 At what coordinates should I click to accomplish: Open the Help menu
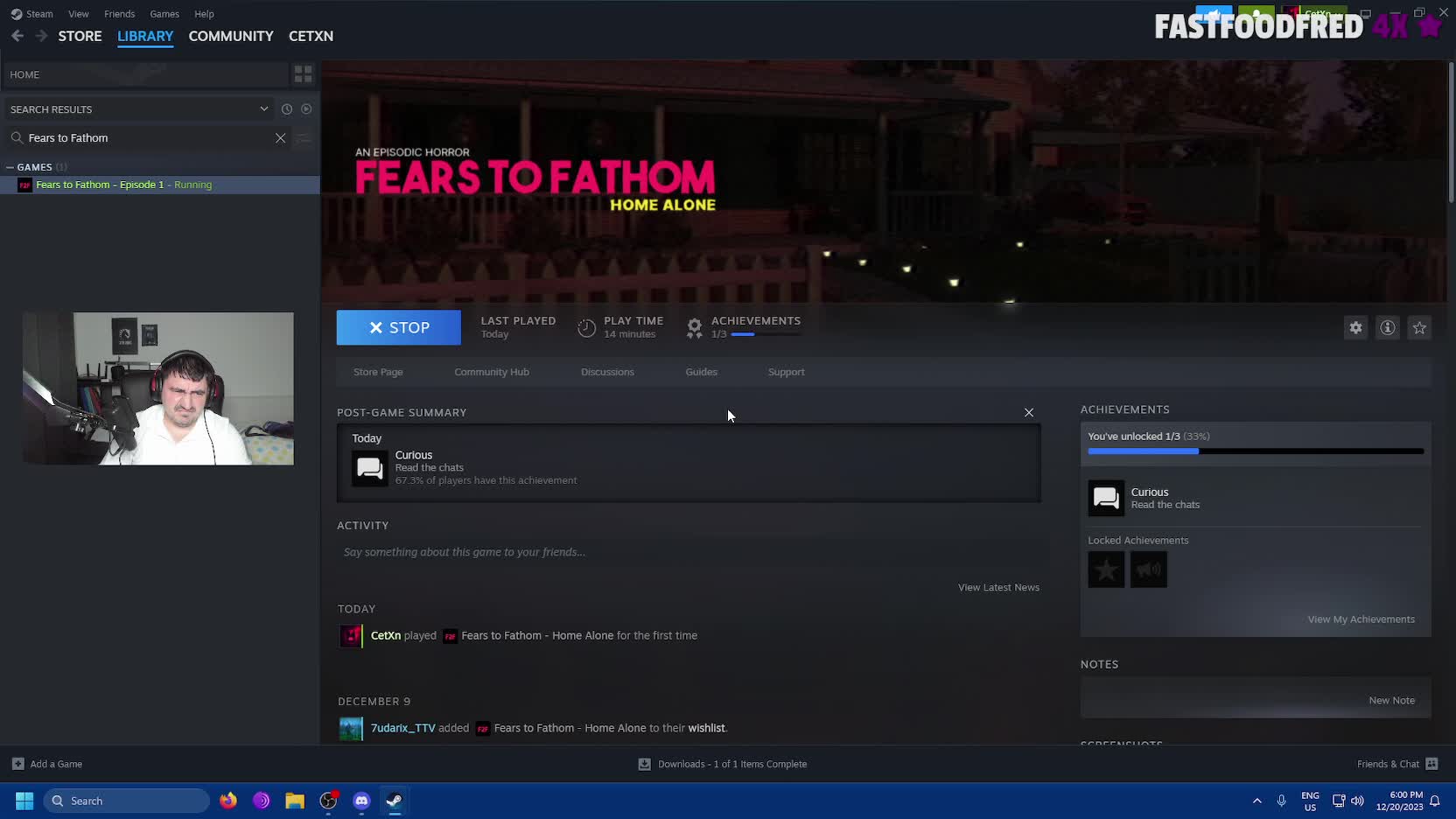204,14
